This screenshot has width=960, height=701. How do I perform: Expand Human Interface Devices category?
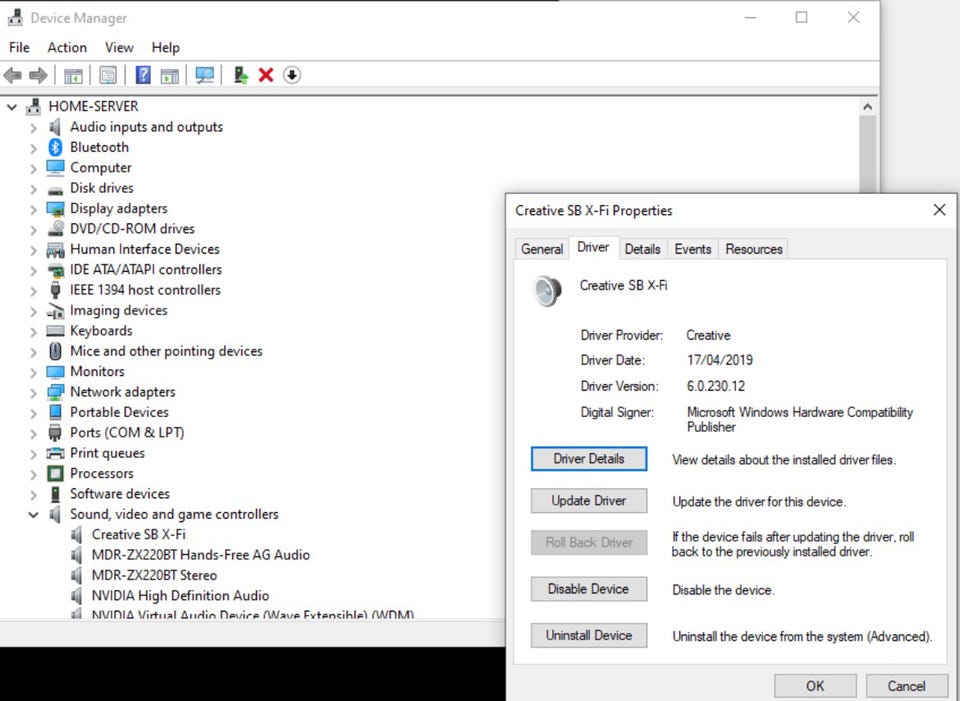click(x=33, y=250)
